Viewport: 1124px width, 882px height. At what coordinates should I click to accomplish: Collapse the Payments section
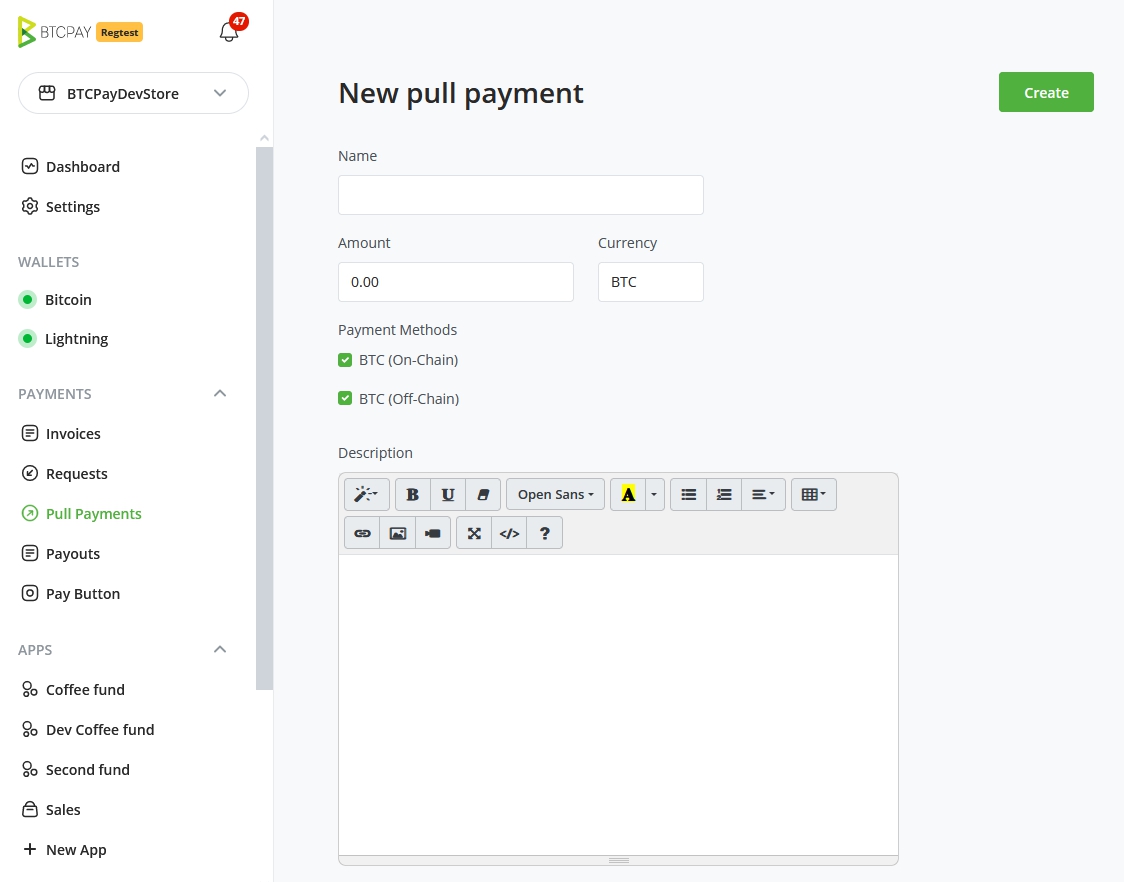220,394
